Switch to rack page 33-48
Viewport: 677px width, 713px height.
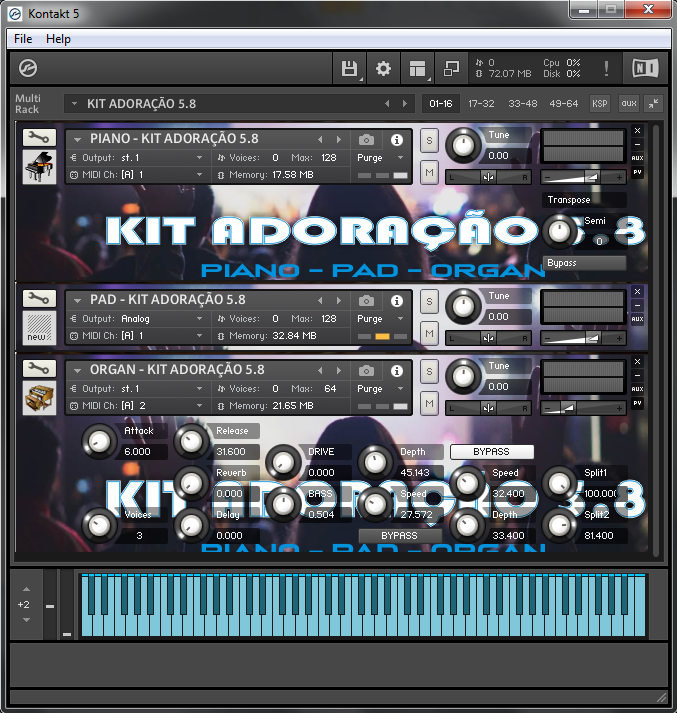click(522, 104)
